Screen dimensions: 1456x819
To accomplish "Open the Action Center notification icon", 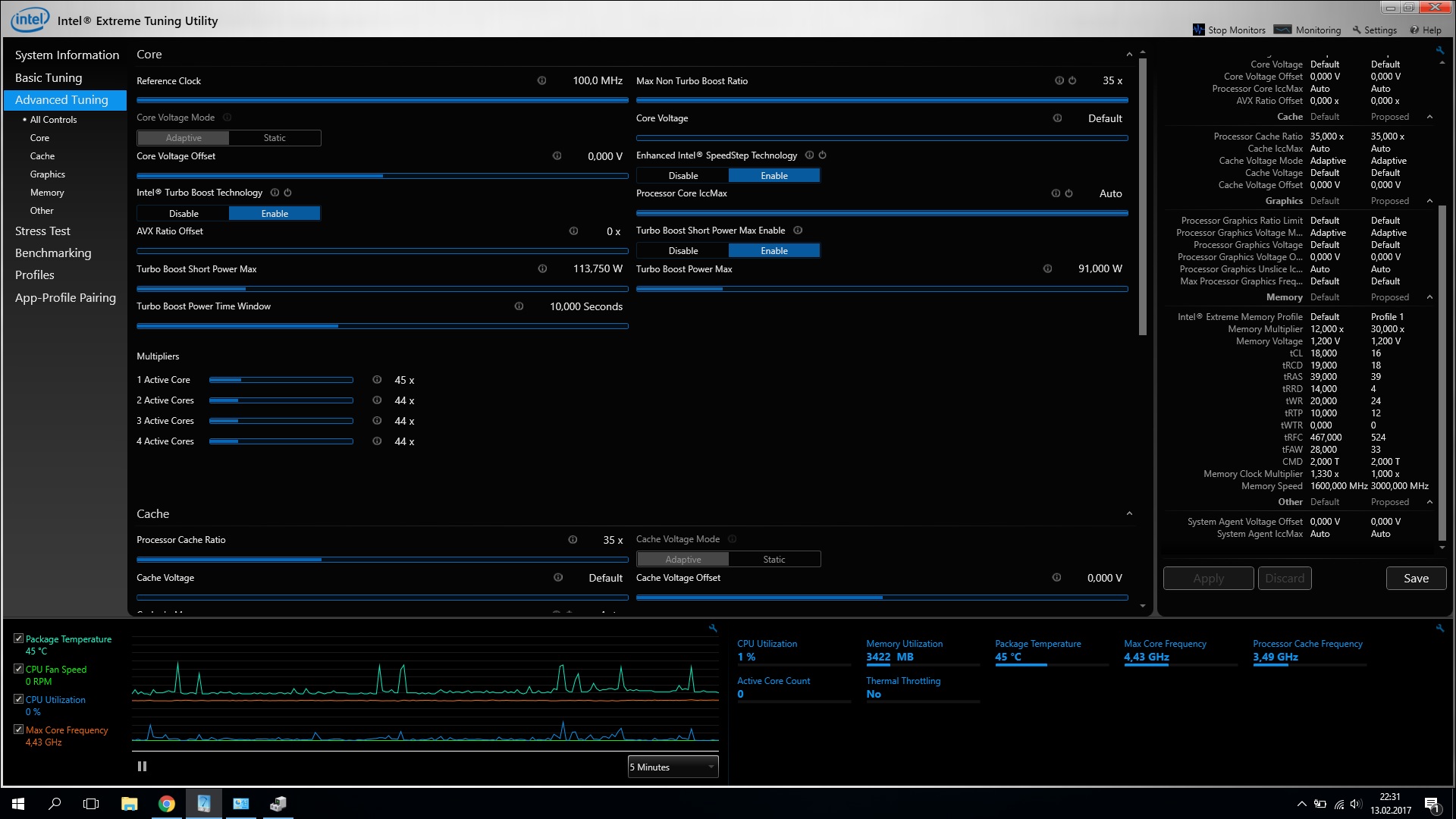I will point(1432,804).
